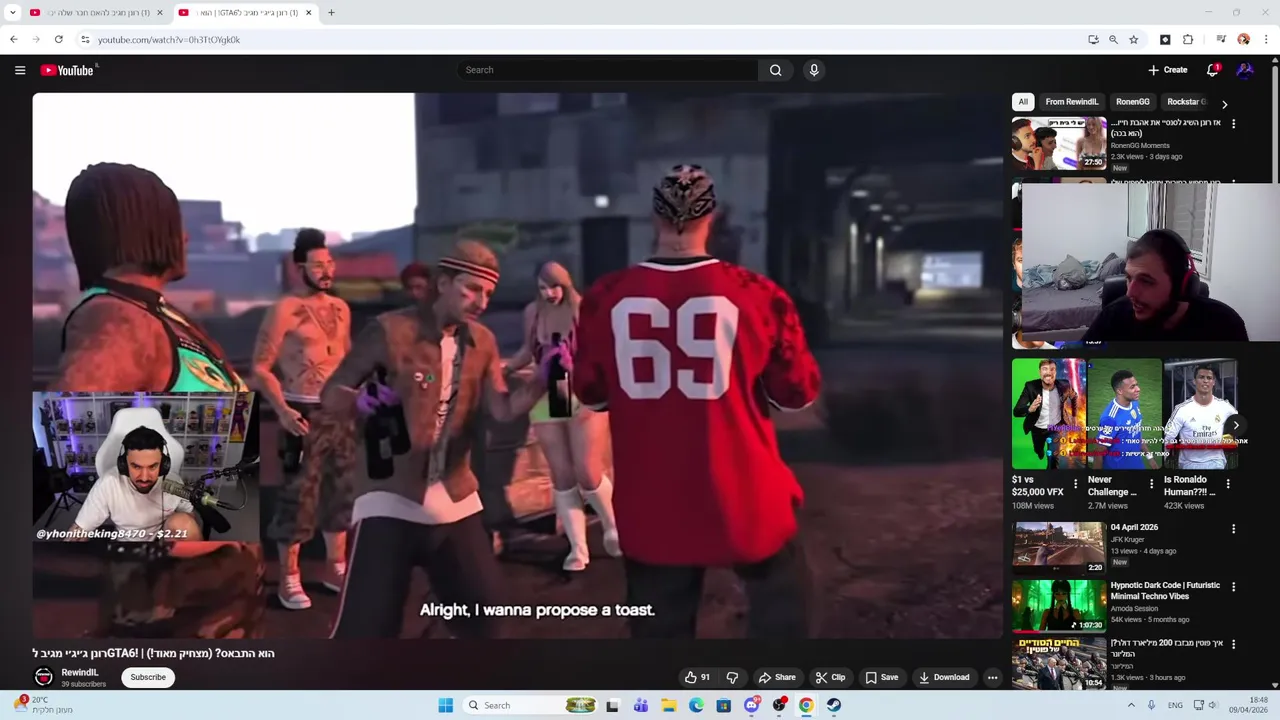Open options for the RonenGG Moments video

[1233, 124]
